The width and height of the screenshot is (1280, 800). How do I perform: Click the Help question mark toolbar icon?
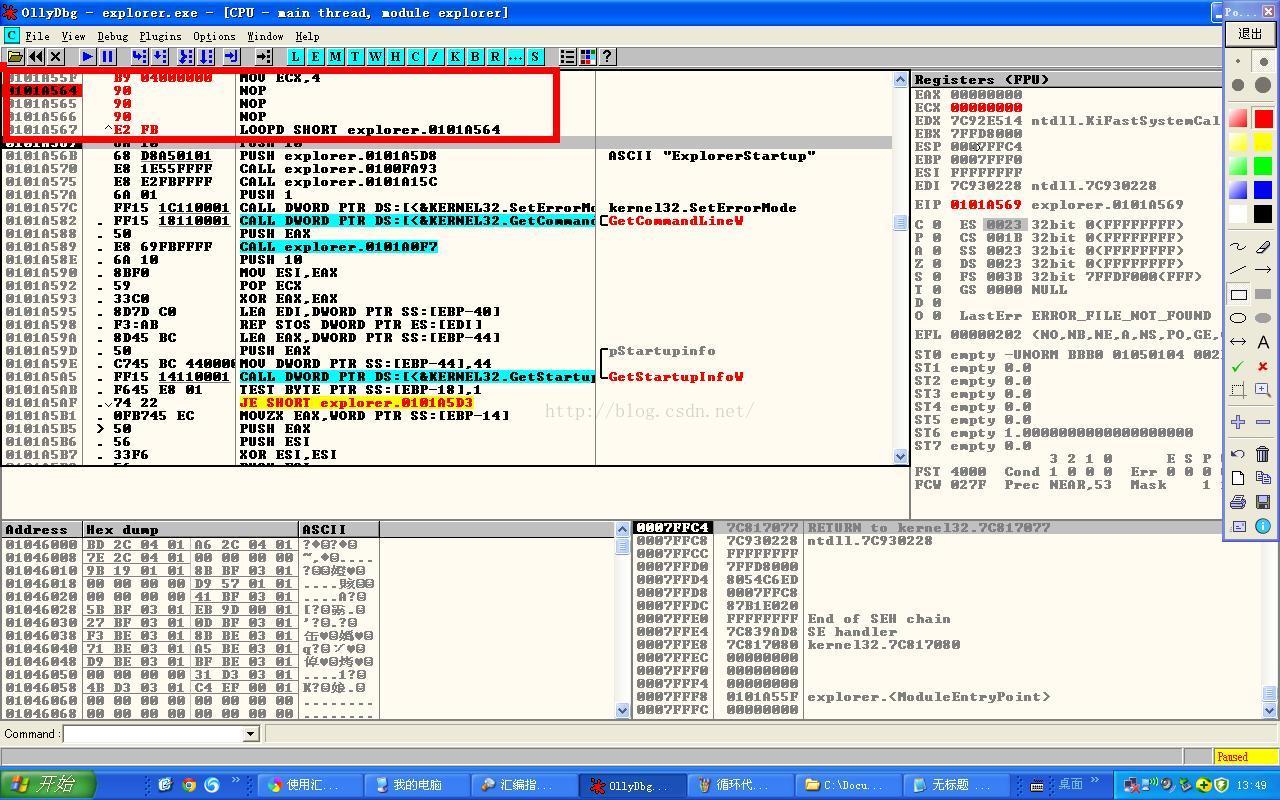[607, 57]
